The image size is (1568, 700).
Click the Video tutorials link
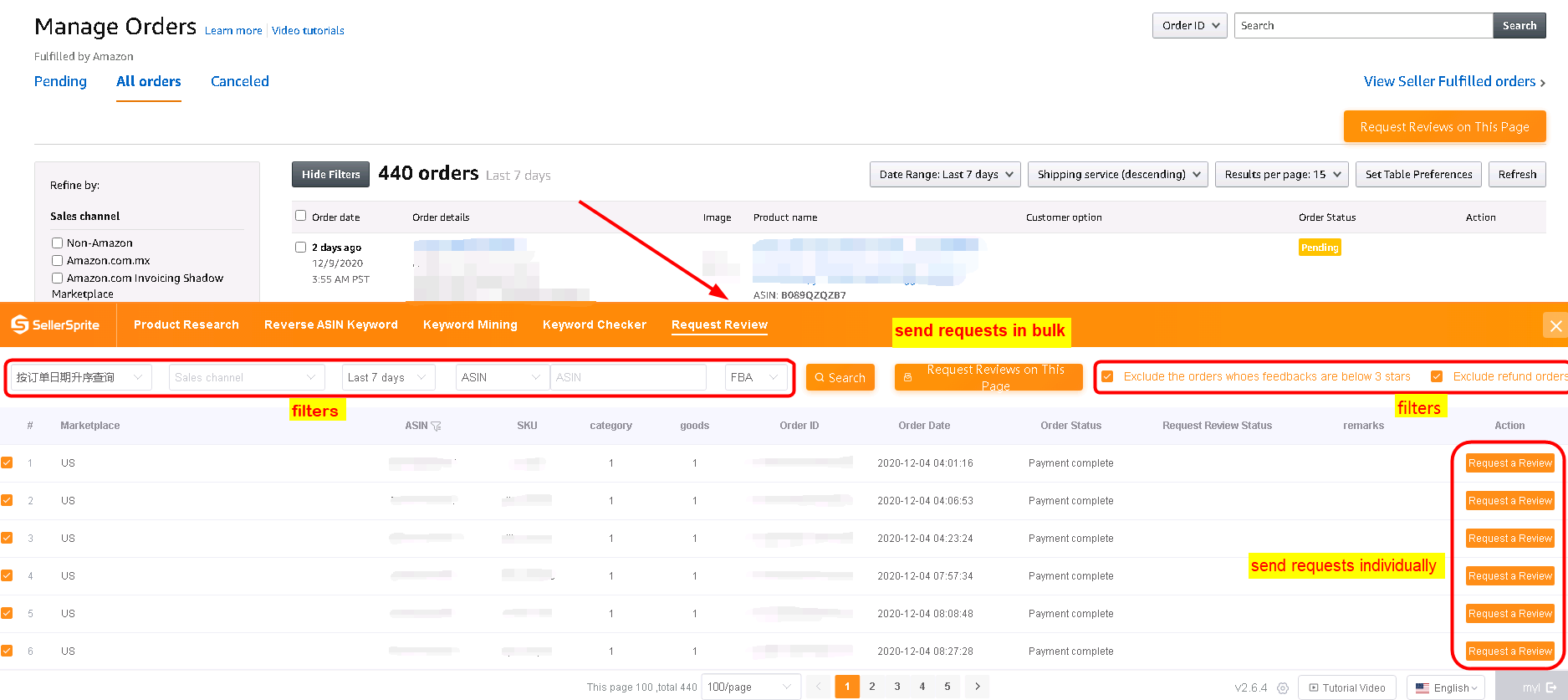pyautogui.click(x=308, y=31)
